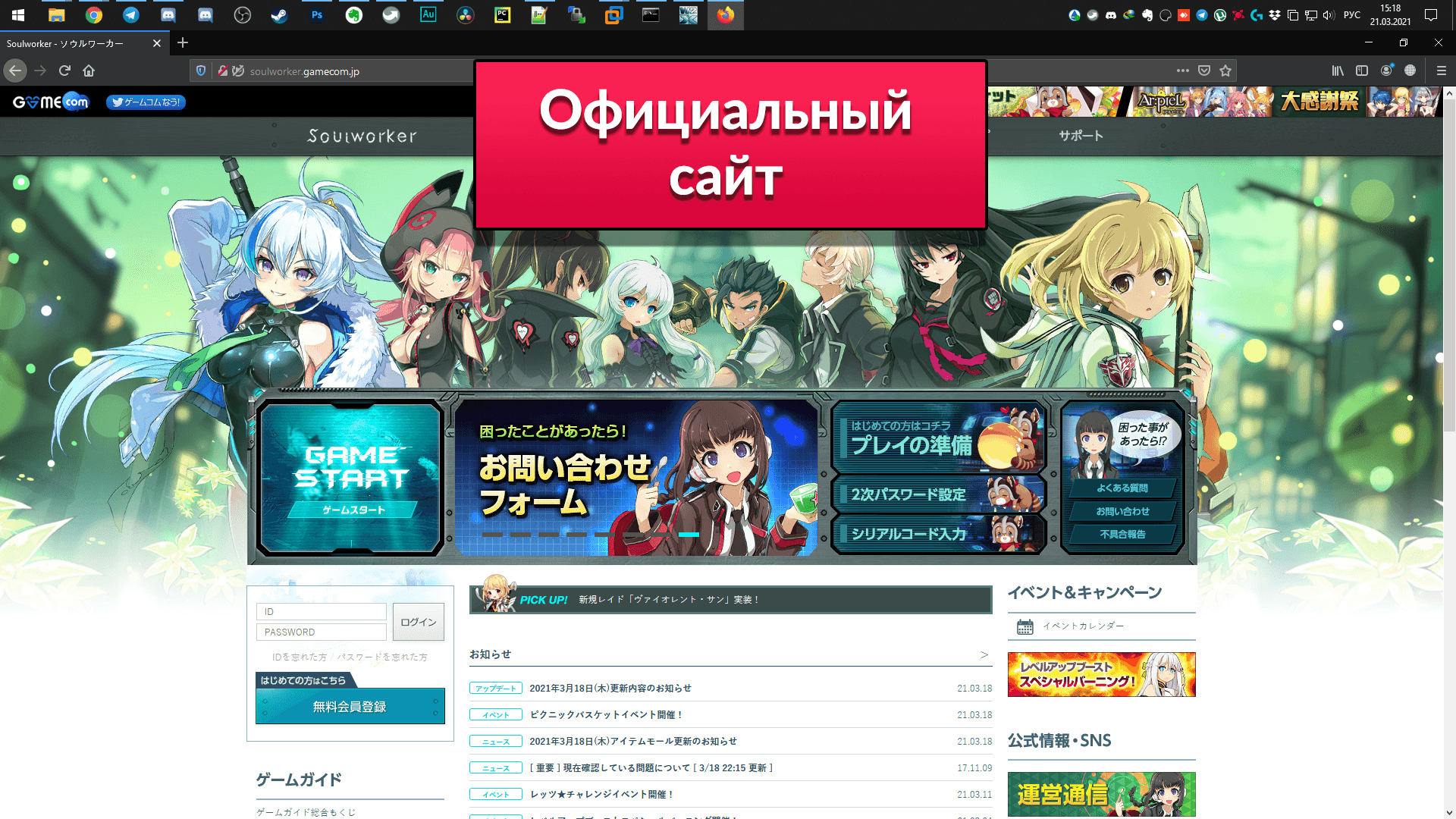Go back to the previous page

pos(15,71)
